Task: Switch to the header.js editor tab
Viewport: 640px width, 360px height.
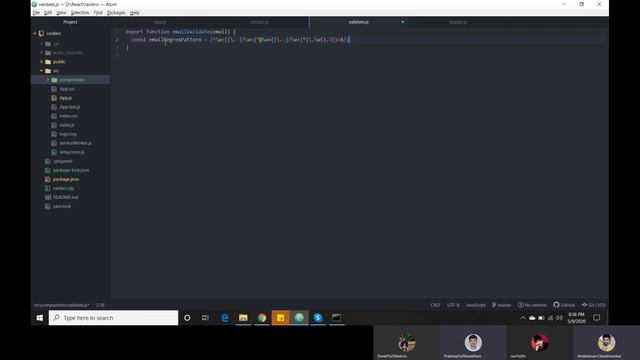Action: click(458, 22)
